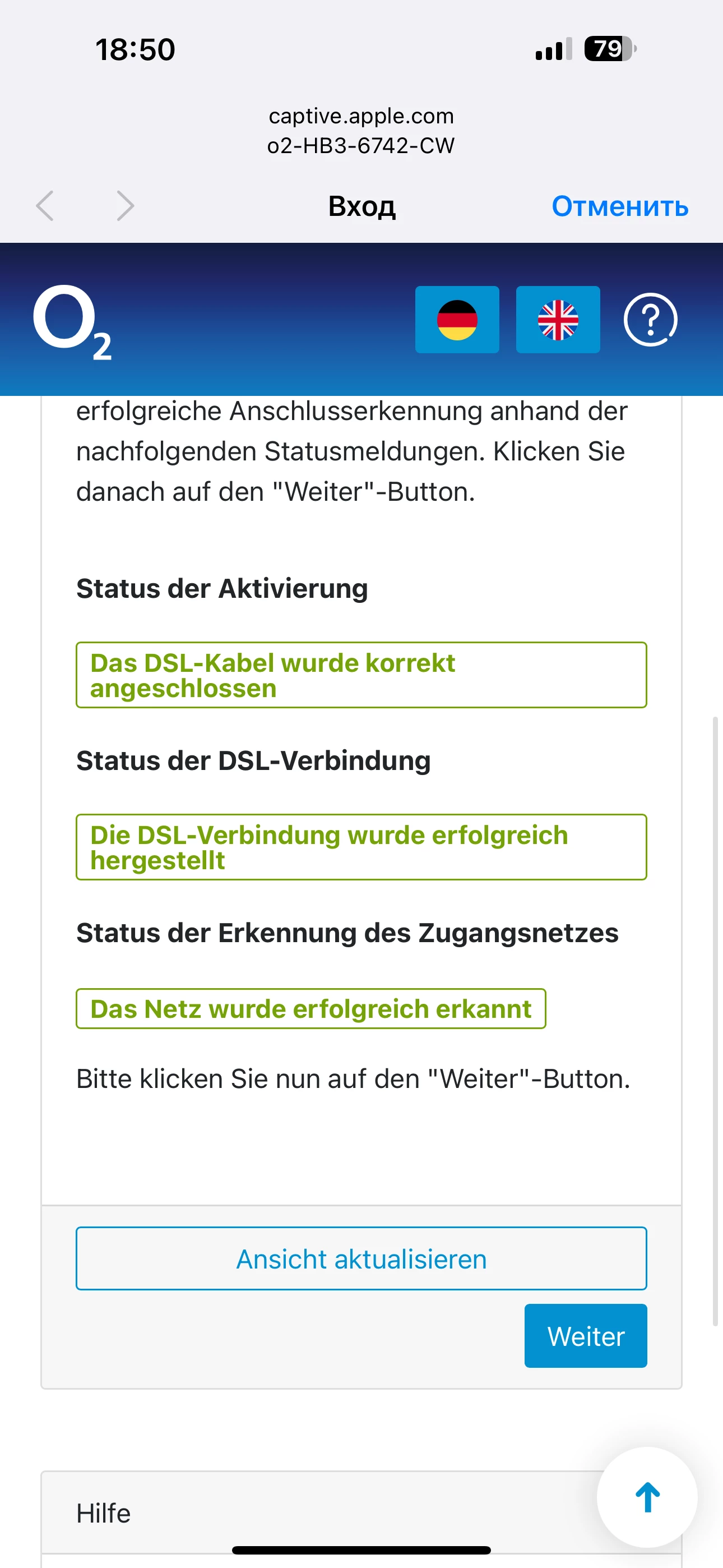Go forward using the right navigation arrow

(x=125, y=206)
